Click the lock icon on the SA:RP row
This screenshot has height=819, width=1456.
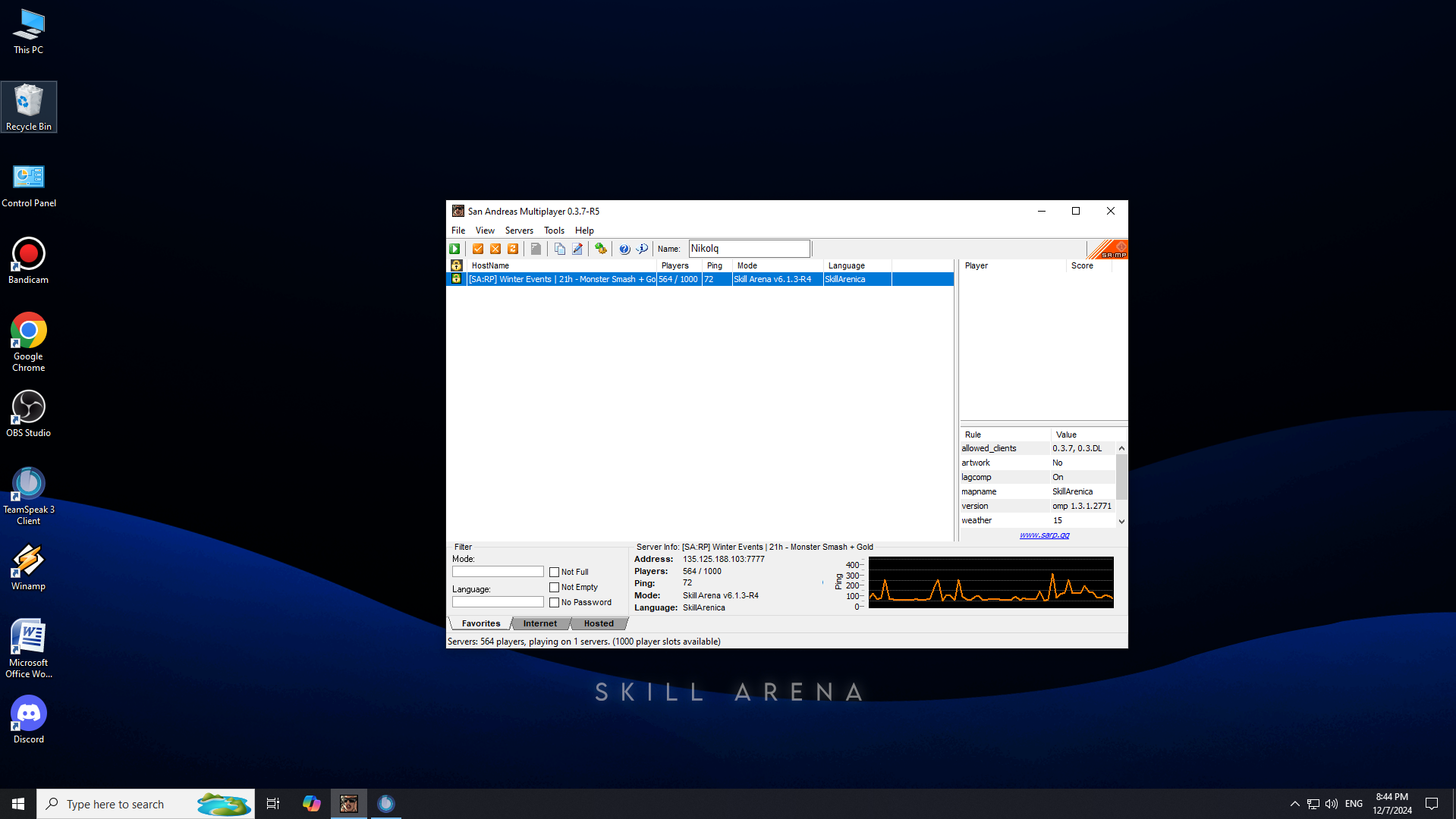click(456, 279)
